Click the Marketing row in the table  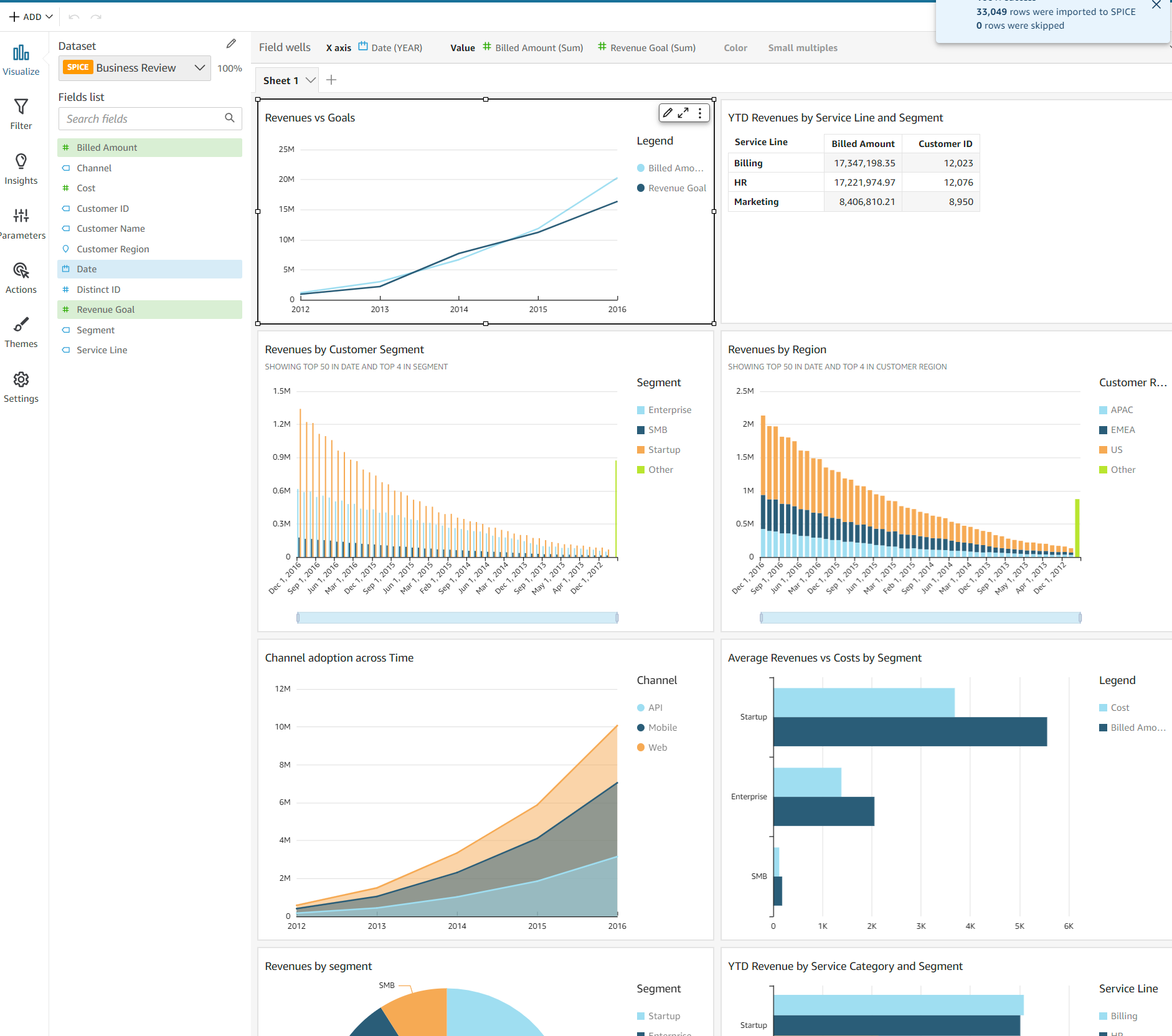point(854,202)
